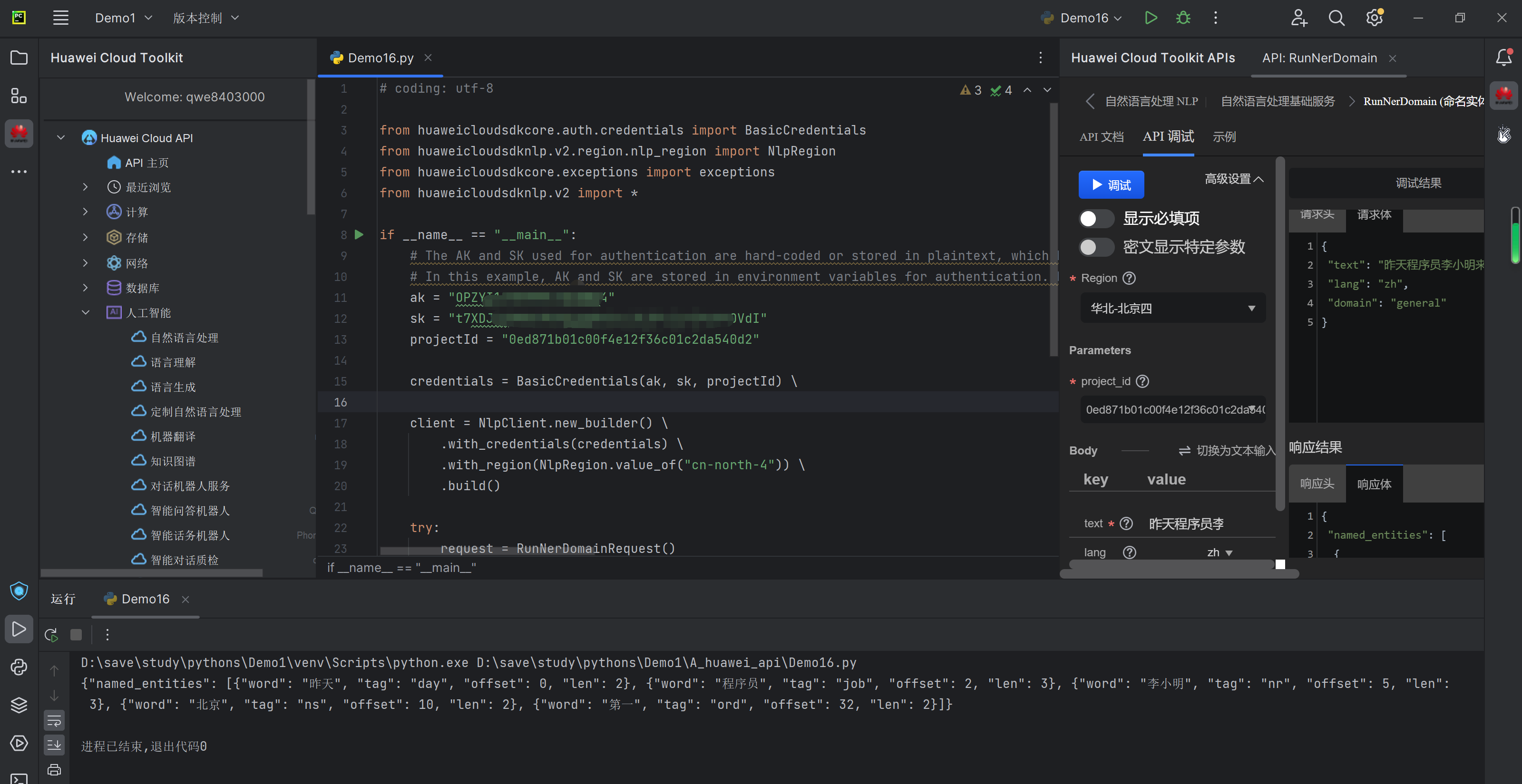Switch to the 响应头 tab
Screen dimensions: 1522x784
[x=1317, y=484]
